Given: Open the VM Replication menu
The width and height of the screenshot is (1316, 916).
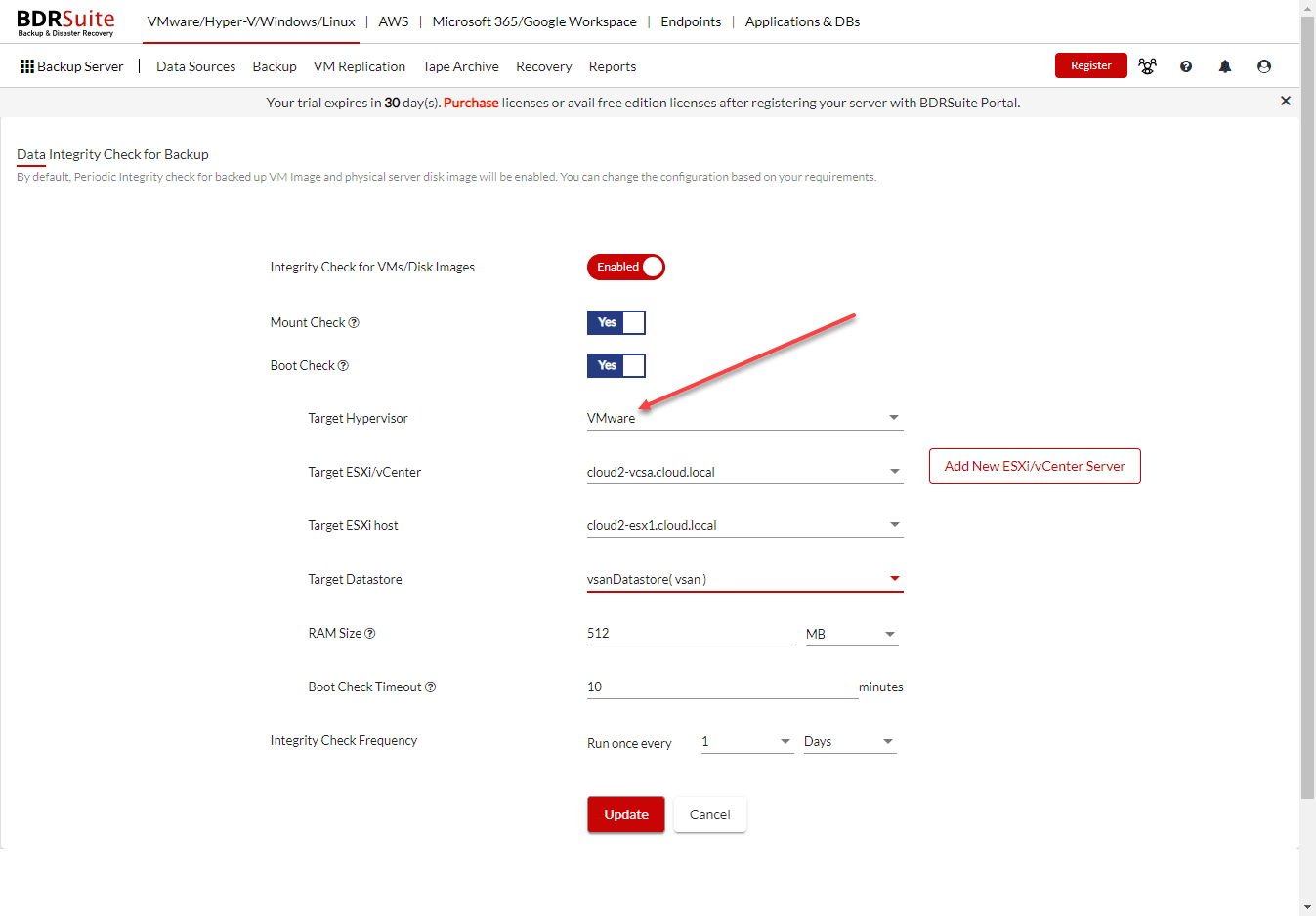Looking at the screenshot, I should (x=360, y=66).
